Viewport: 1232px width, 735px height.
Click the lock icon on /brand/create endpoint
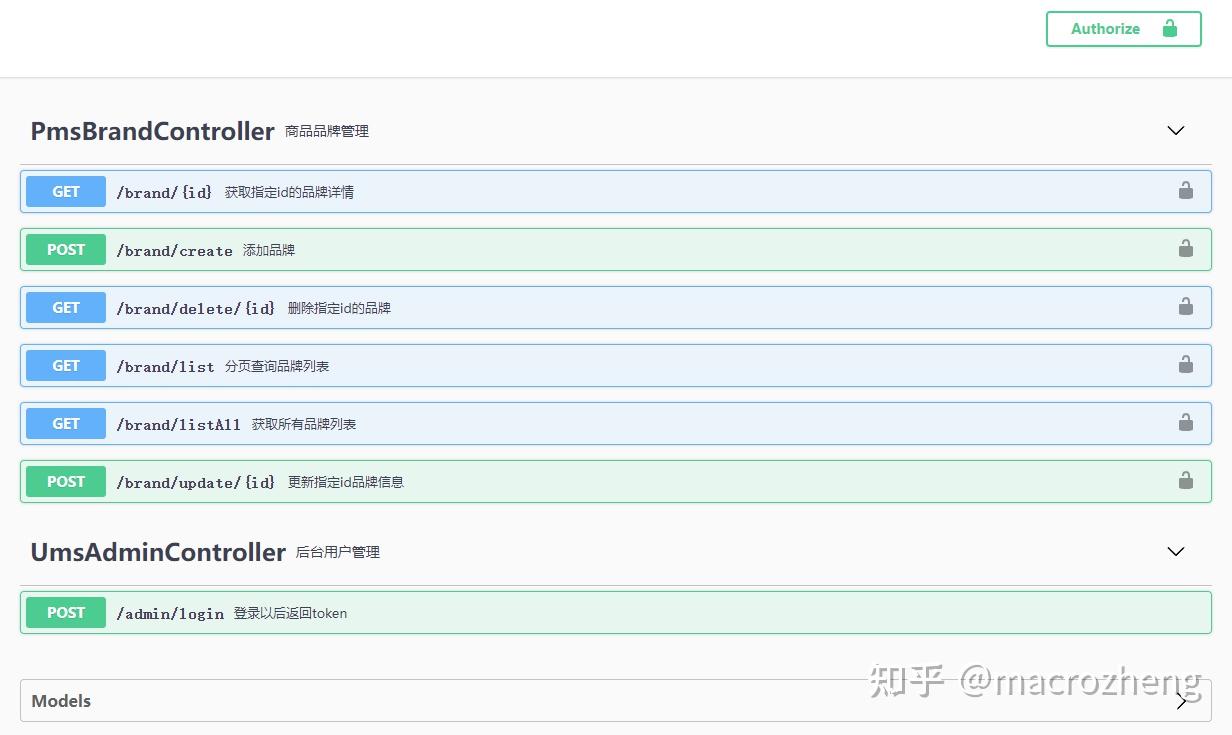click(x=1186, y=249)
